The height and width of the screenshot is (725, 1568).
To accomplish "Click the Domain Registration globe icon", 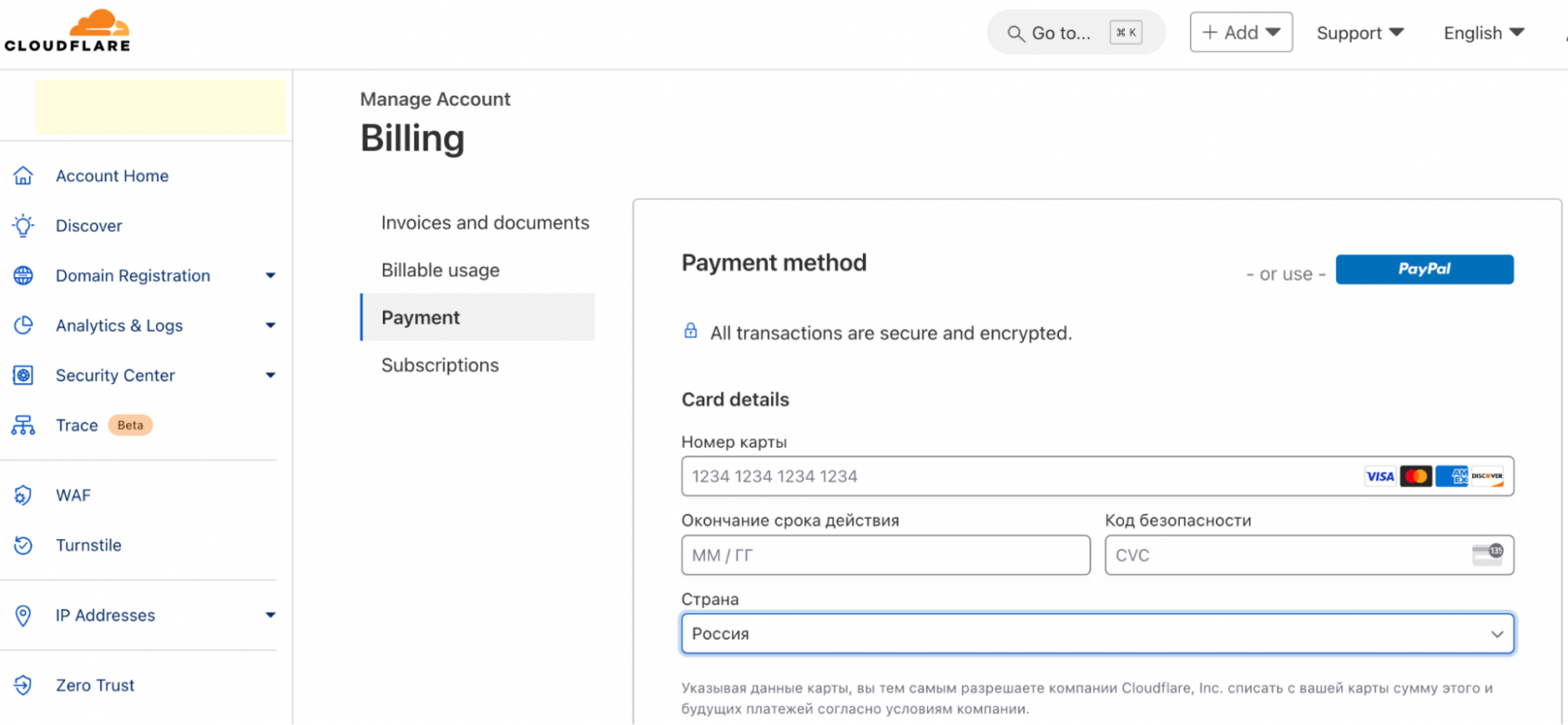I will [x=23, y=275].
